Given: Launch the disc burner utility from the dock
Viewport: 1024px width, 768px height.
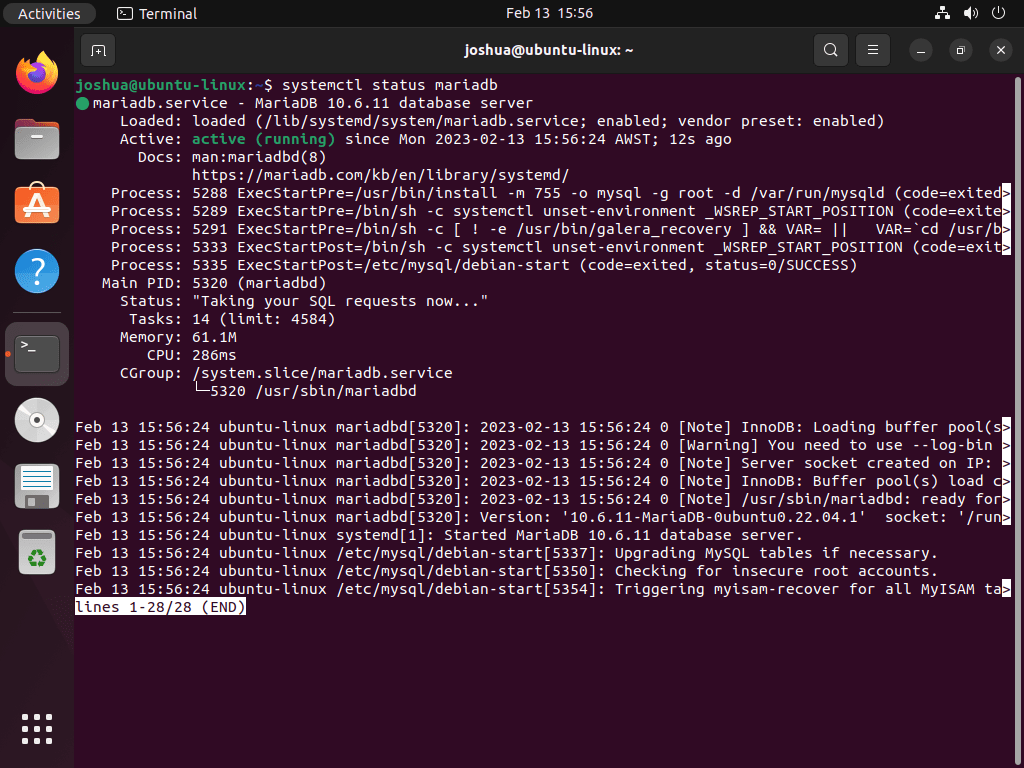Looking at the screenshot, I should tap(36, 420).
